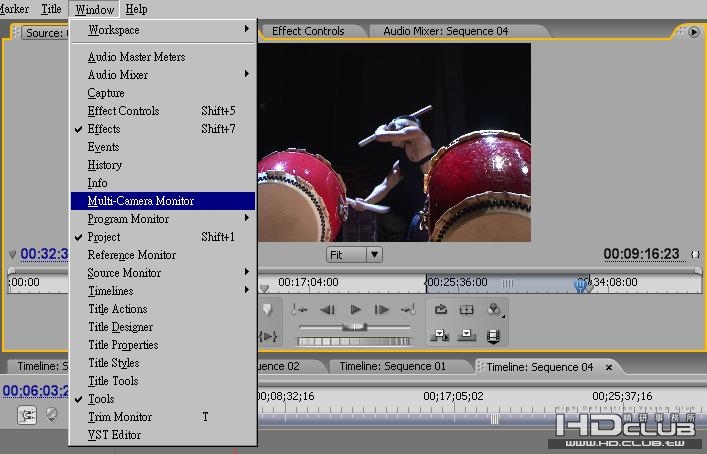Open Title Tools panel

(163, 381)
